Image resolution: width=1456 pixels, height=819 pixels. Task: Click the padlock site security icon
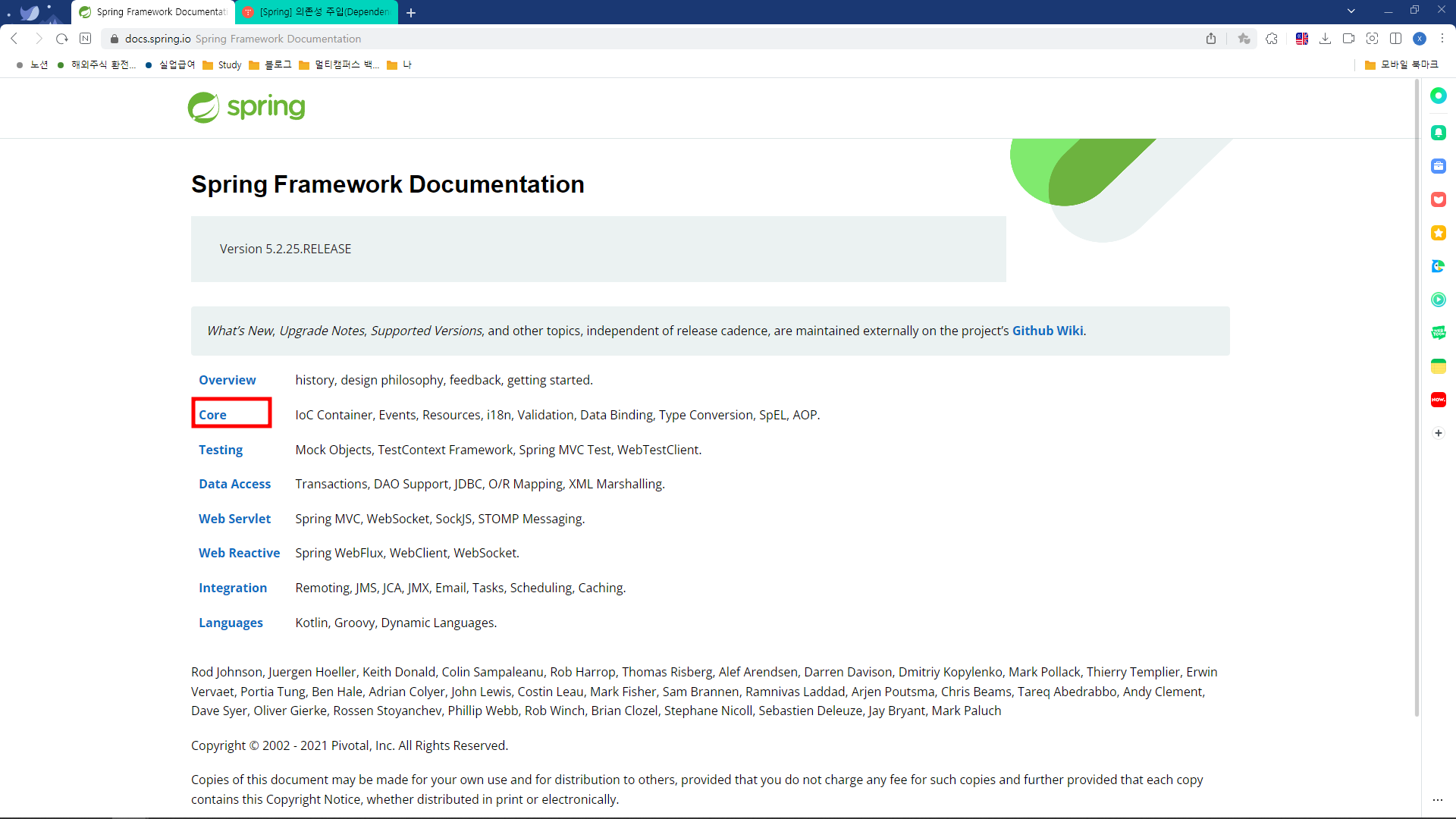[115, 39]
